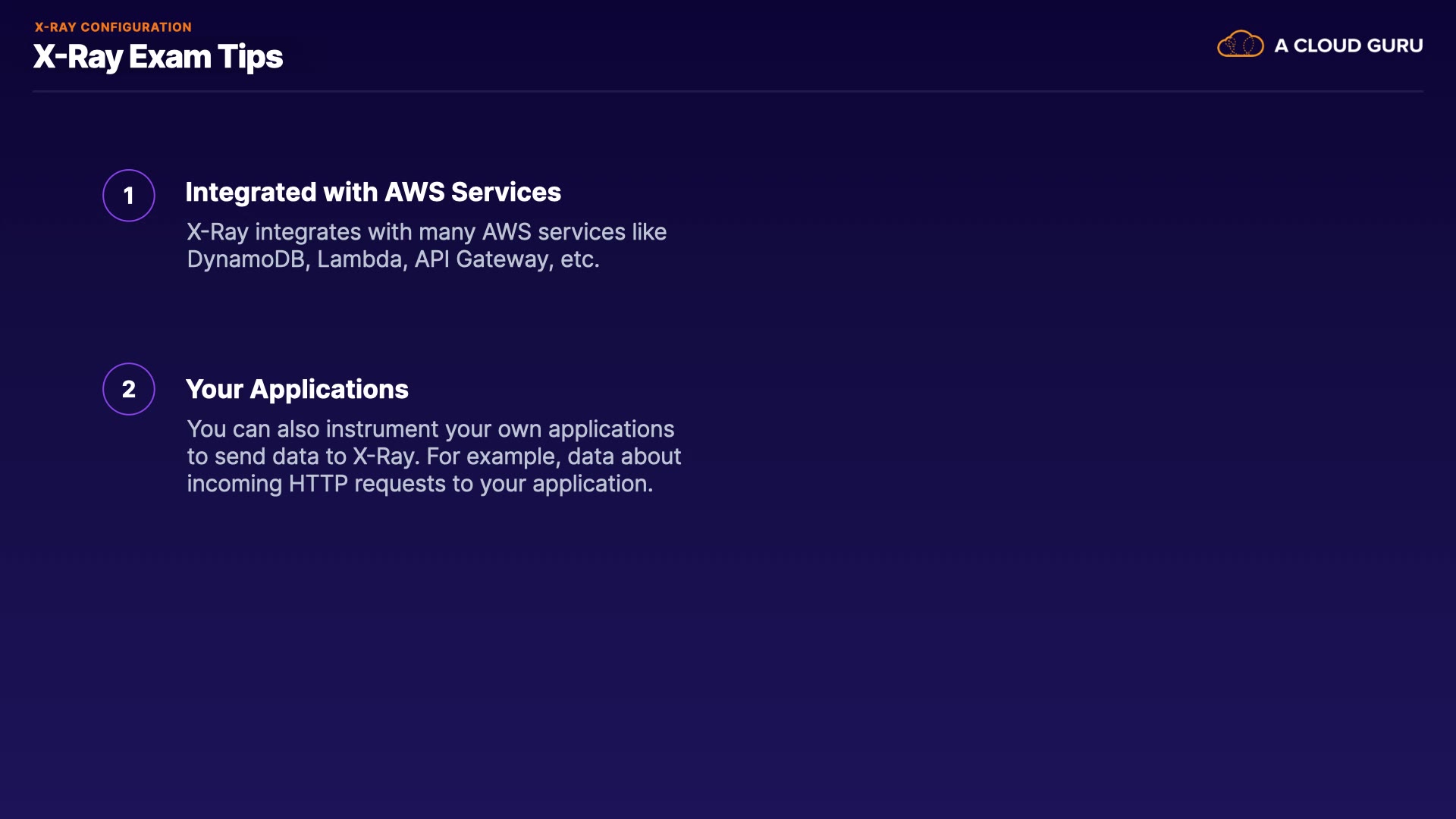The image size is (1456, 819).
Task: Click the numbered circle 2 icon
Action: click(129, 389)
